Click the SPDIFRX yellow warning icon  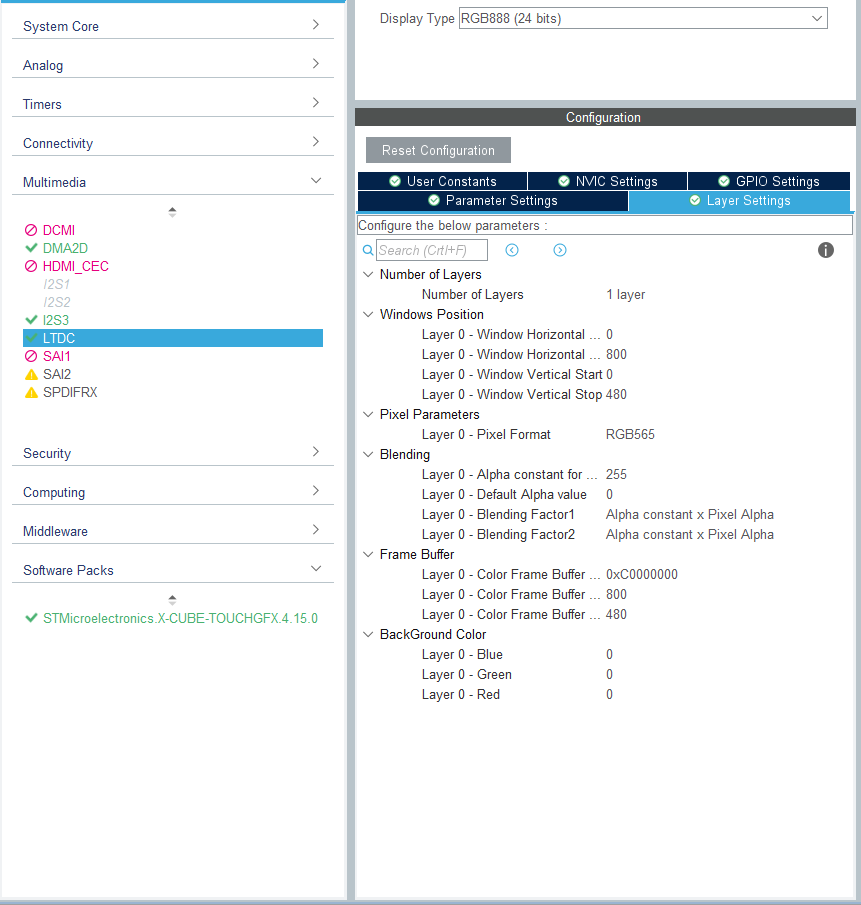(x=31, y=392)
